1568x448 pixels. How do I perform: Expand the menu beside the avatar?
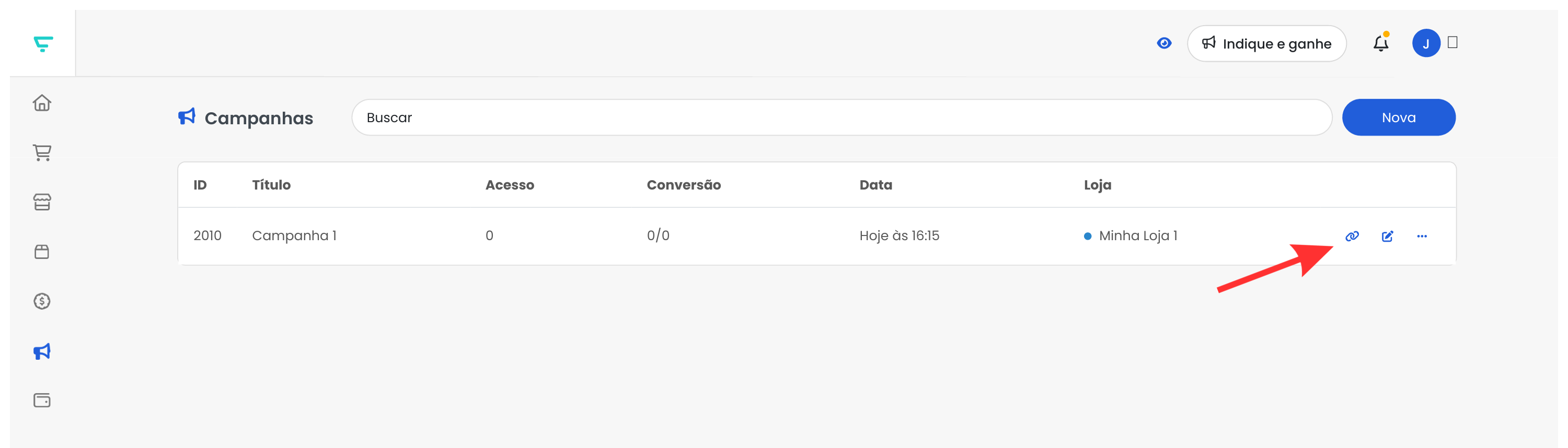[1452, 42]
